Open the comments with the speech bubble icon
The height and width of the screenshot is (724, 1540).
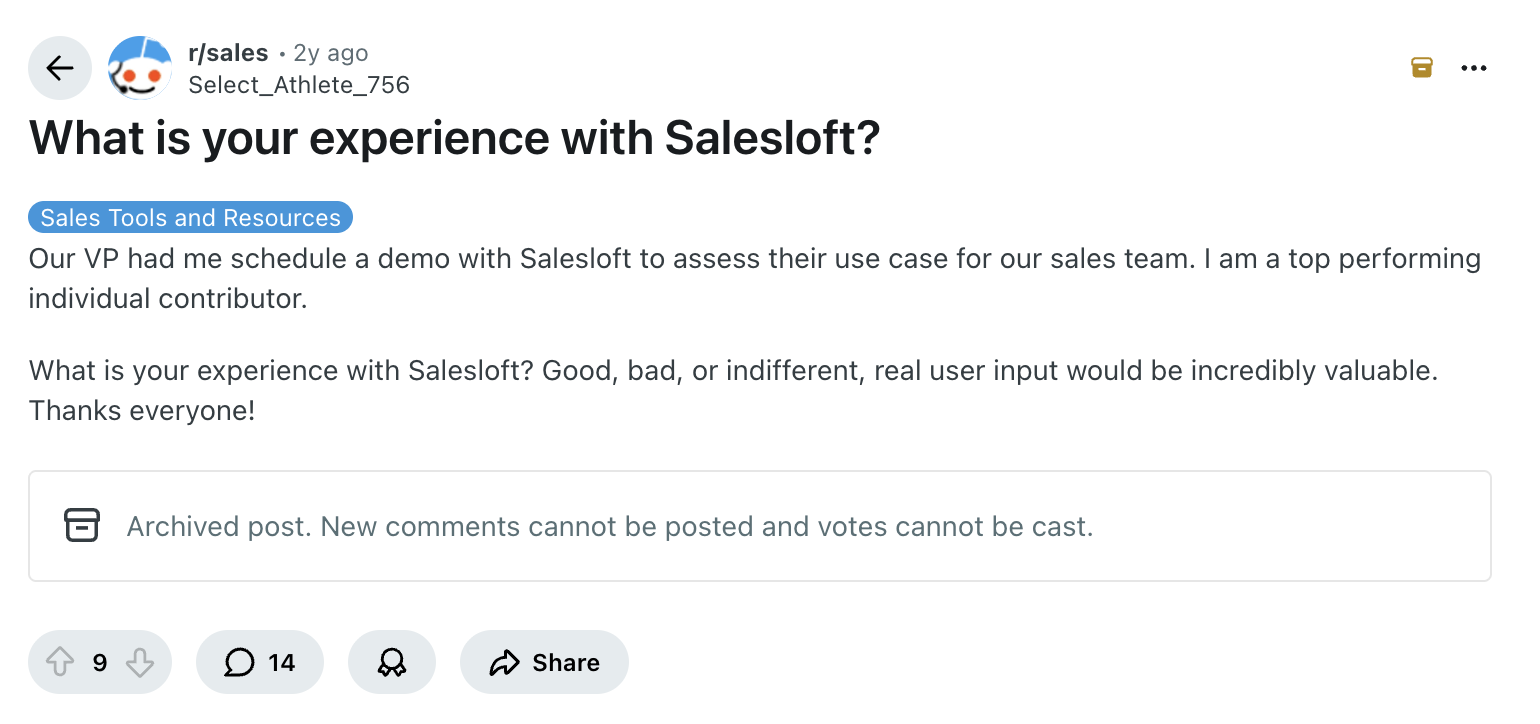(x=239, y=662)
